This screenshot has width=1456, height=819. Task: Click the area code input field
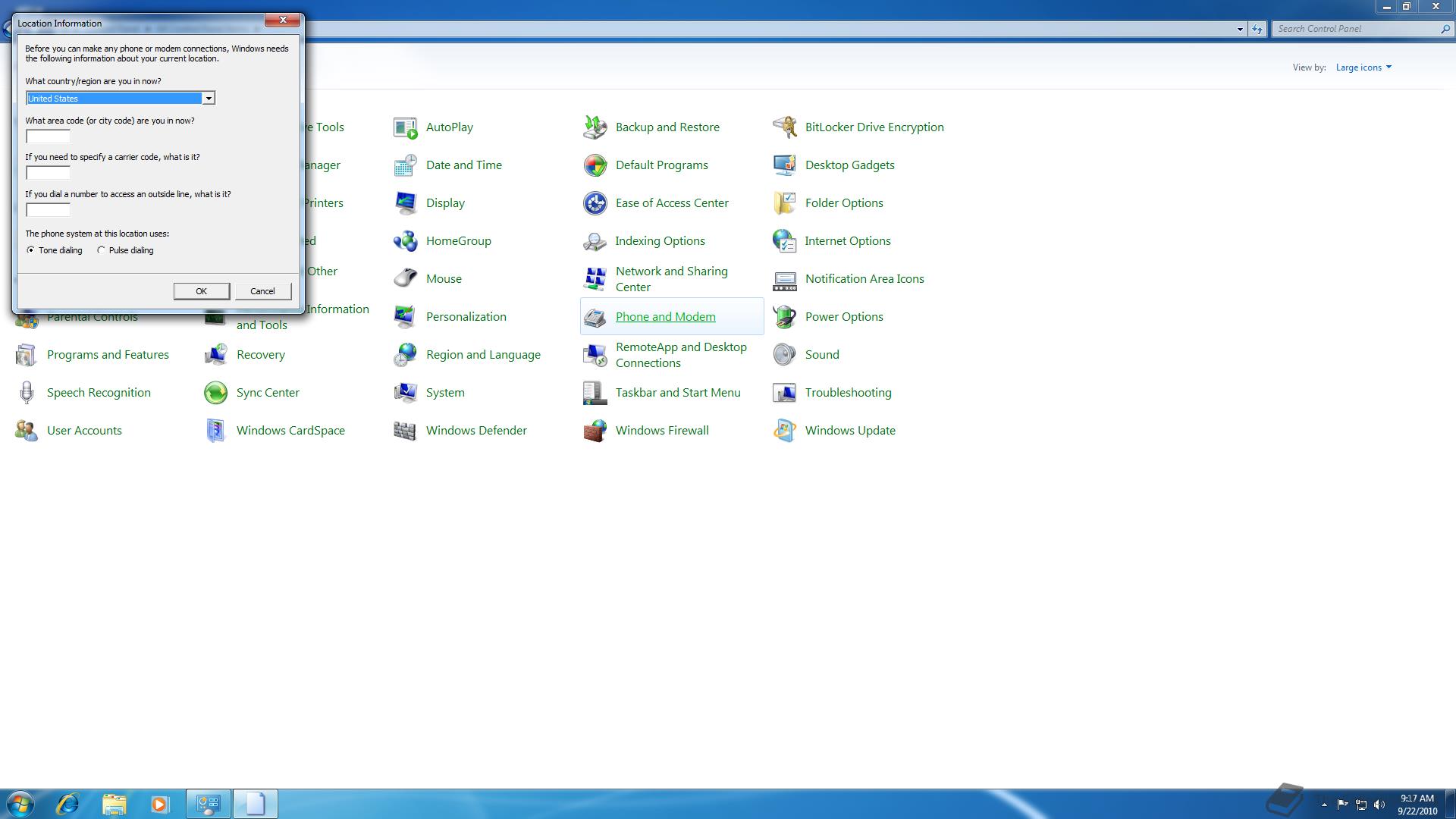(x=48, y=136)
